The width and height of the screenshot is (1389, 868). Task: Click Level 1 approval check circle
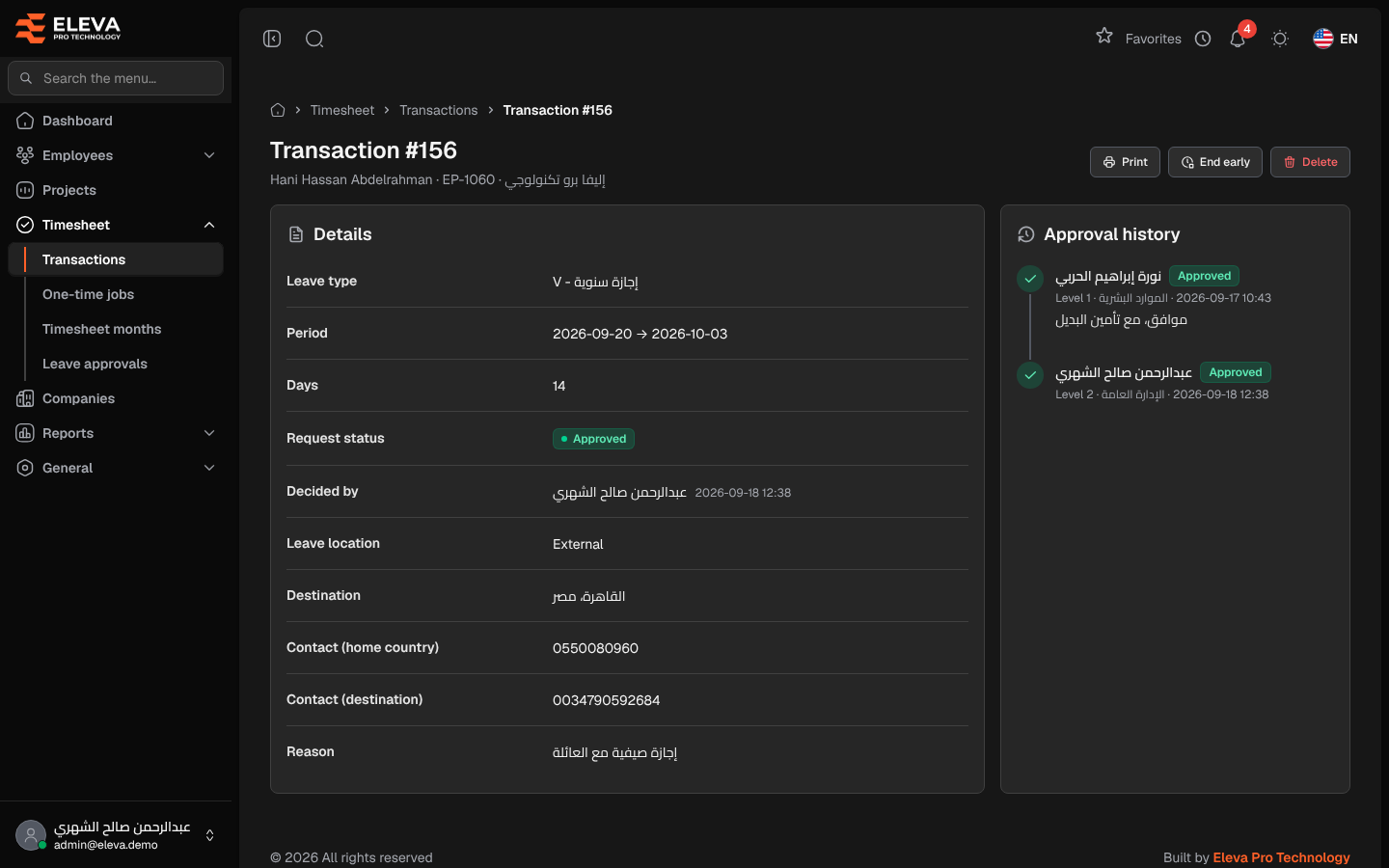click(1030, 279)
